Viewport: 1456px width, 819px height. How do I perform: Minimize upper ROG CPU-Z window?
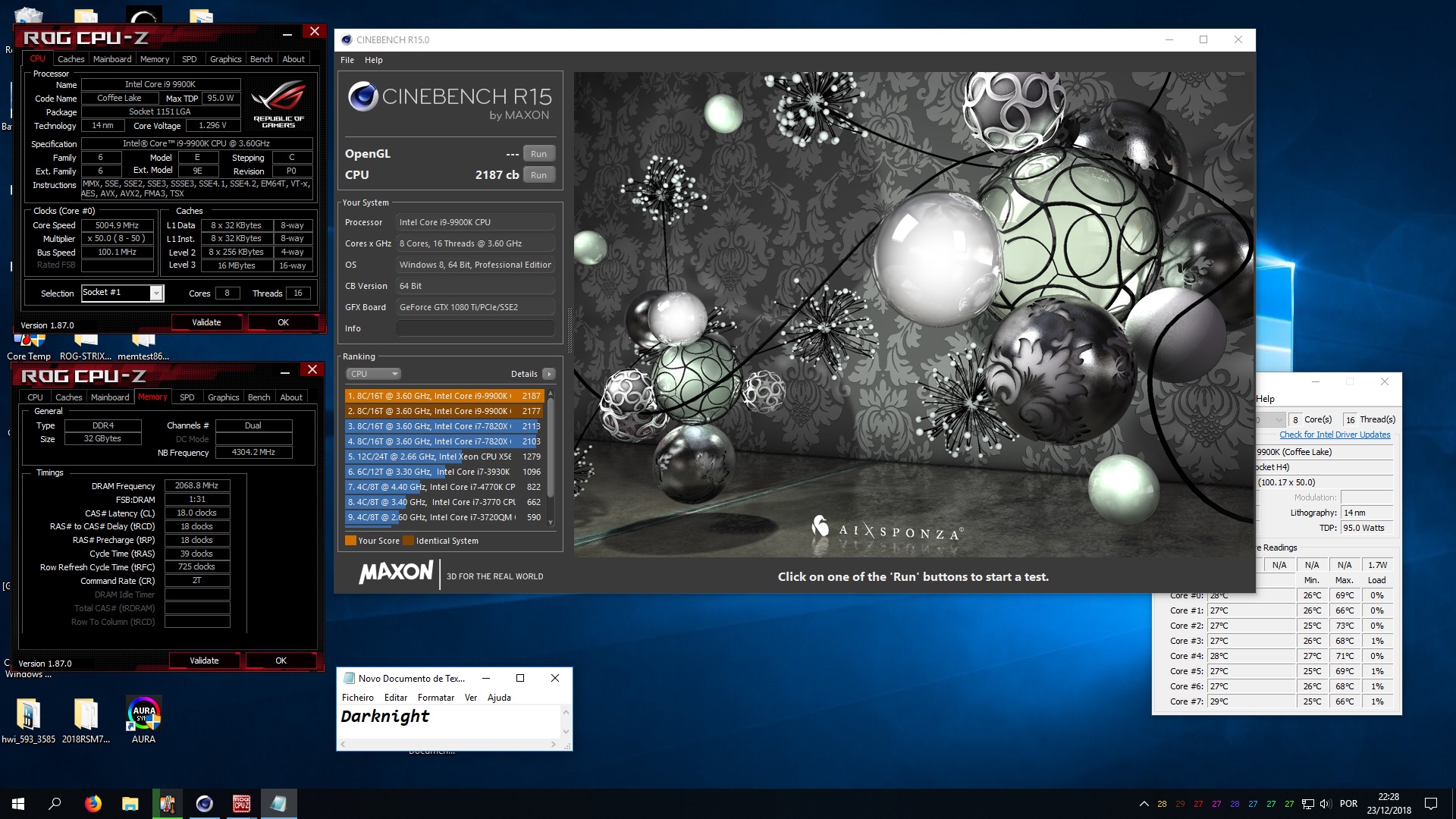pyautogui.click(x=287, y=34)
